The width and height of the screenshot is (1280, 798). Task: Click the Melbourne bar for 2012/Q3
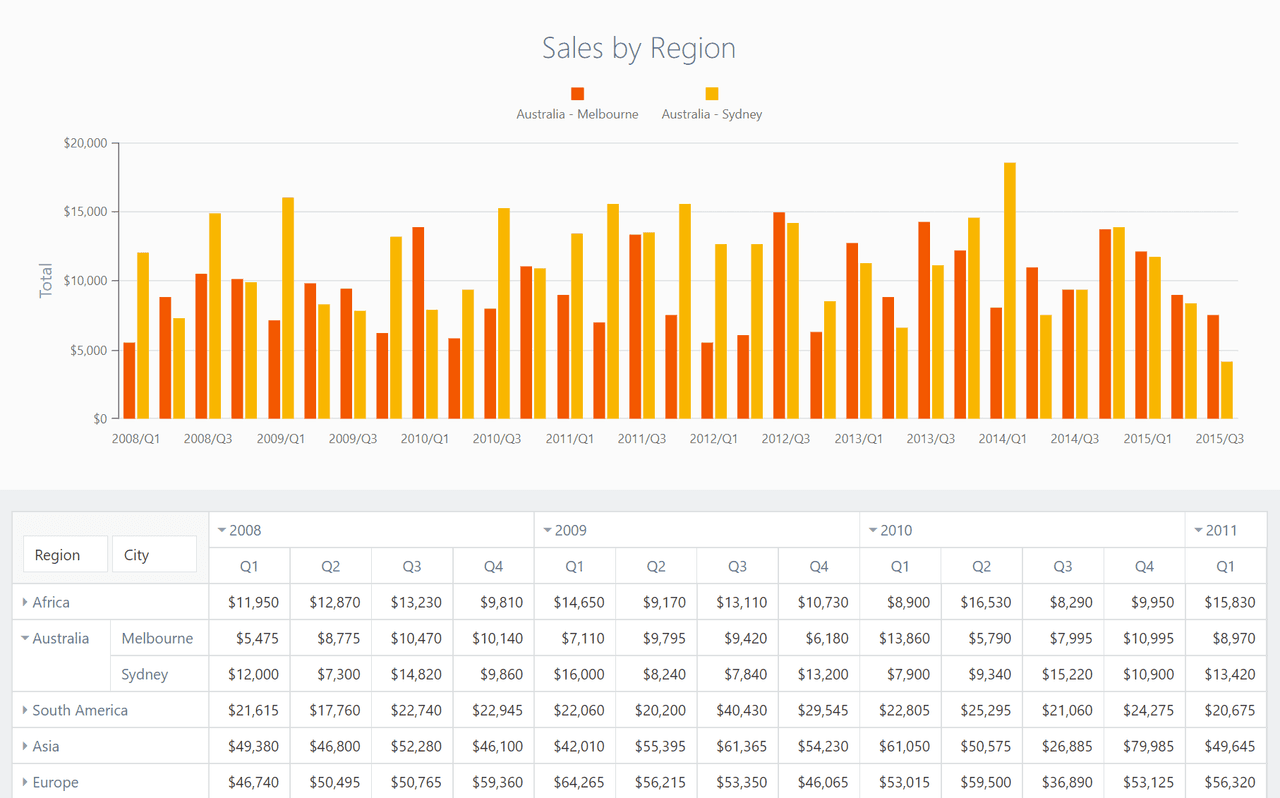(x=779, y=315)
